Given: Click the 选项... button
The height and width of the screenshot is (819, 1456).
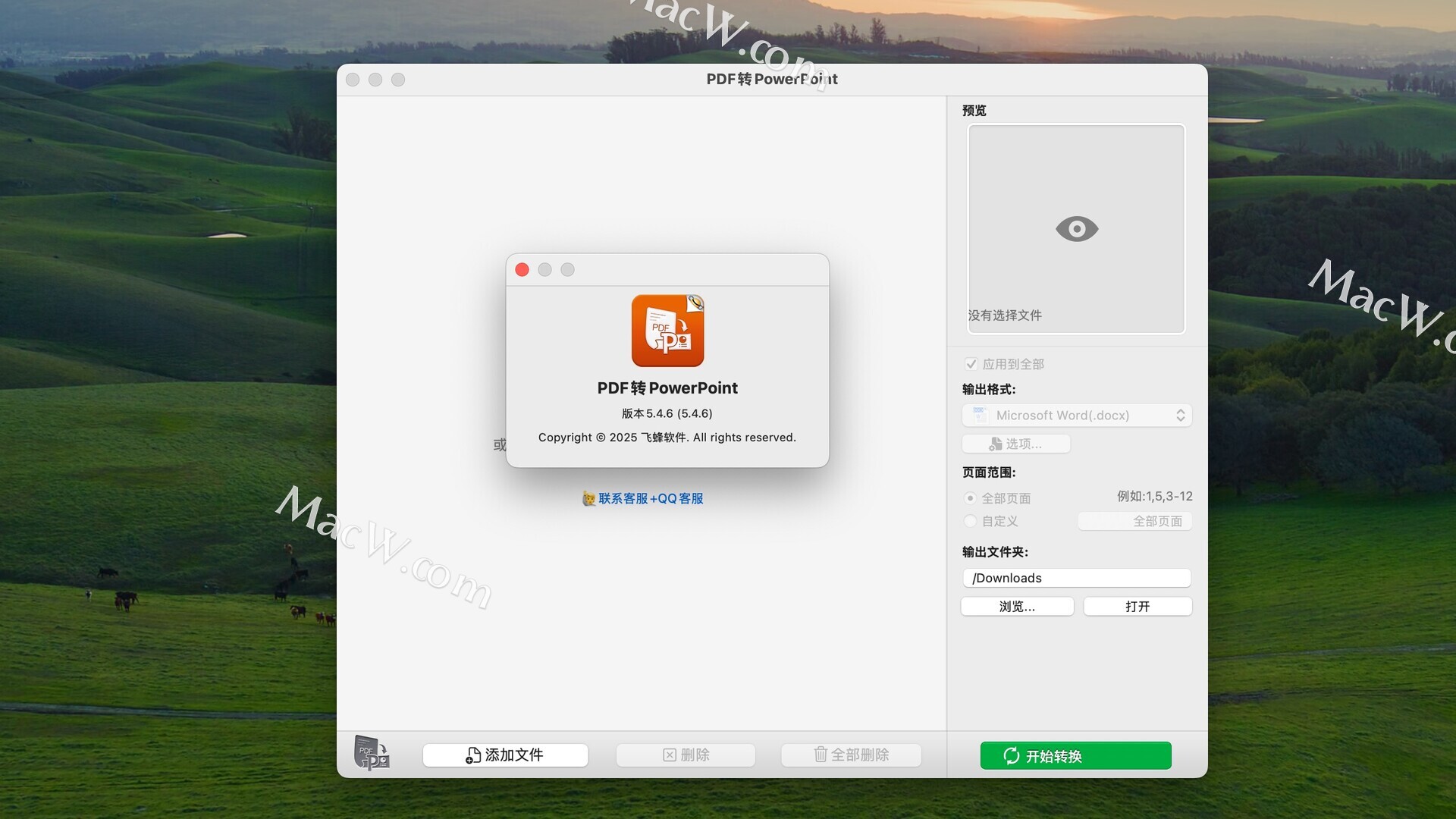Looking at the screenshot, I should click(x=1015, y=444).
